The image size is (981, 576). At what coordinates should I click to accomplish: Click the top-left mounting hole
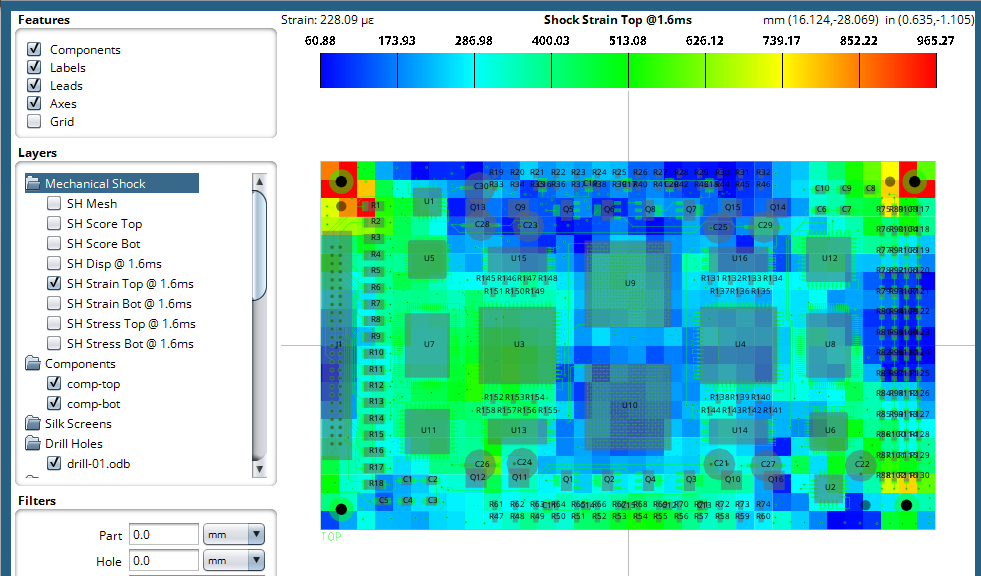[341, 182]
